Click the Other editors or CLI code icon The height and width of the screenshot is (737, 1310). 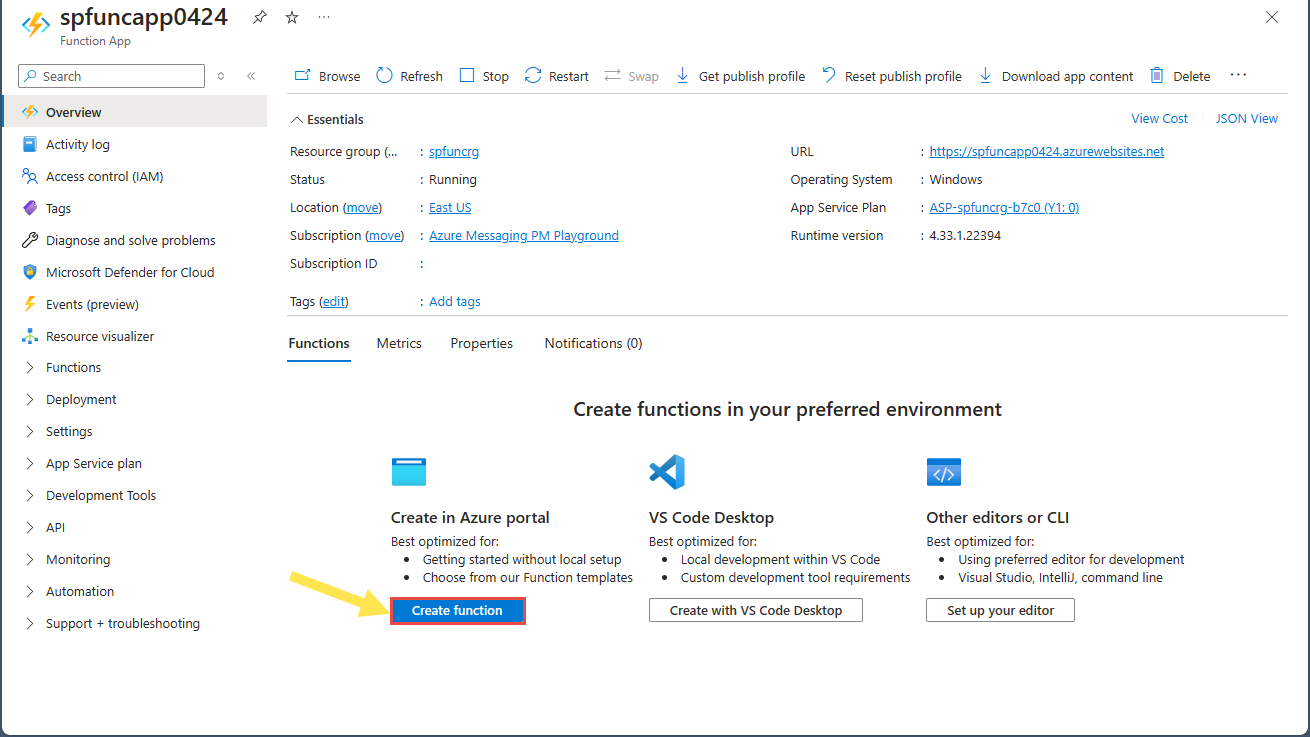[944, 472]
